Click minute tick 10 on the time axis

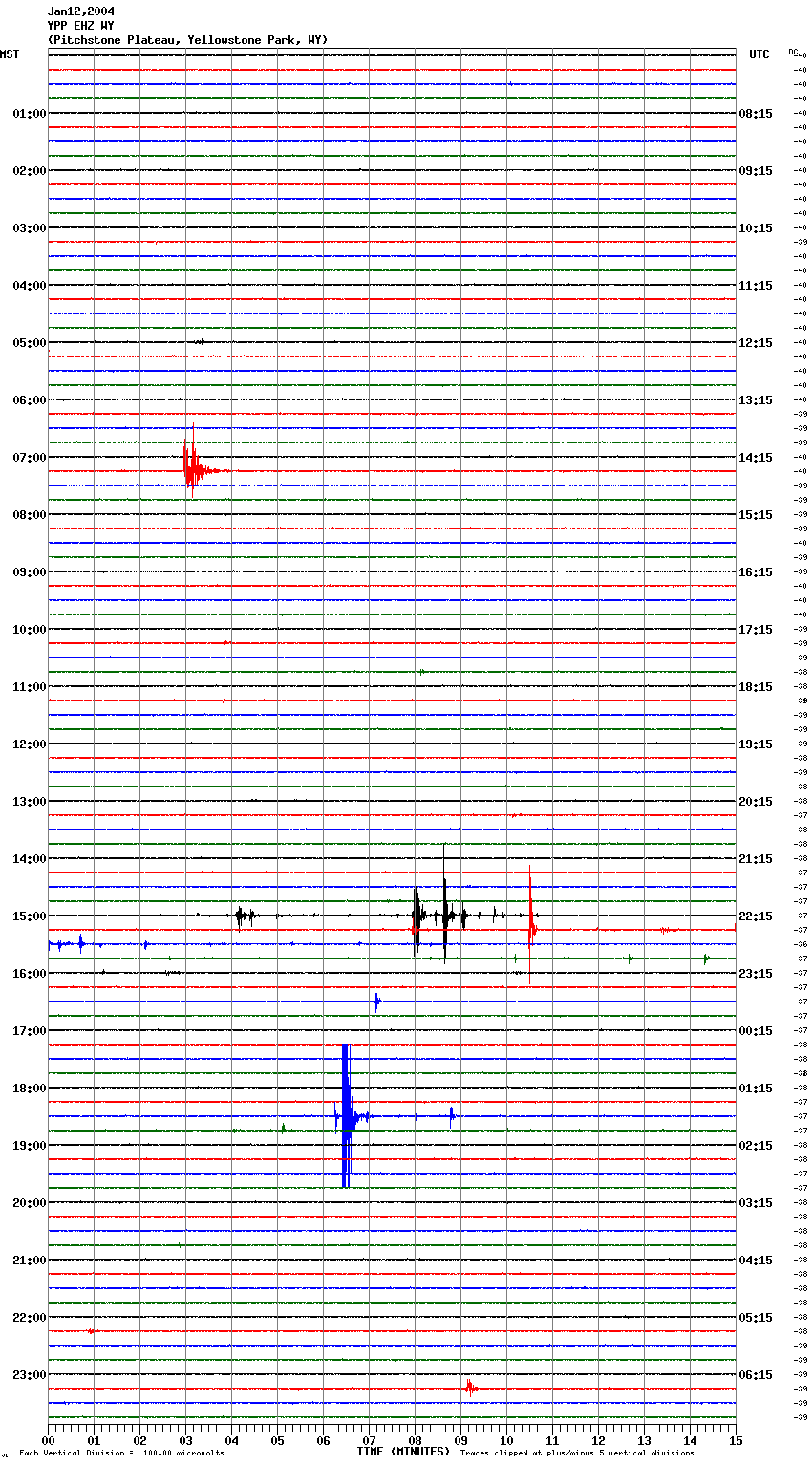point(506,1439)
